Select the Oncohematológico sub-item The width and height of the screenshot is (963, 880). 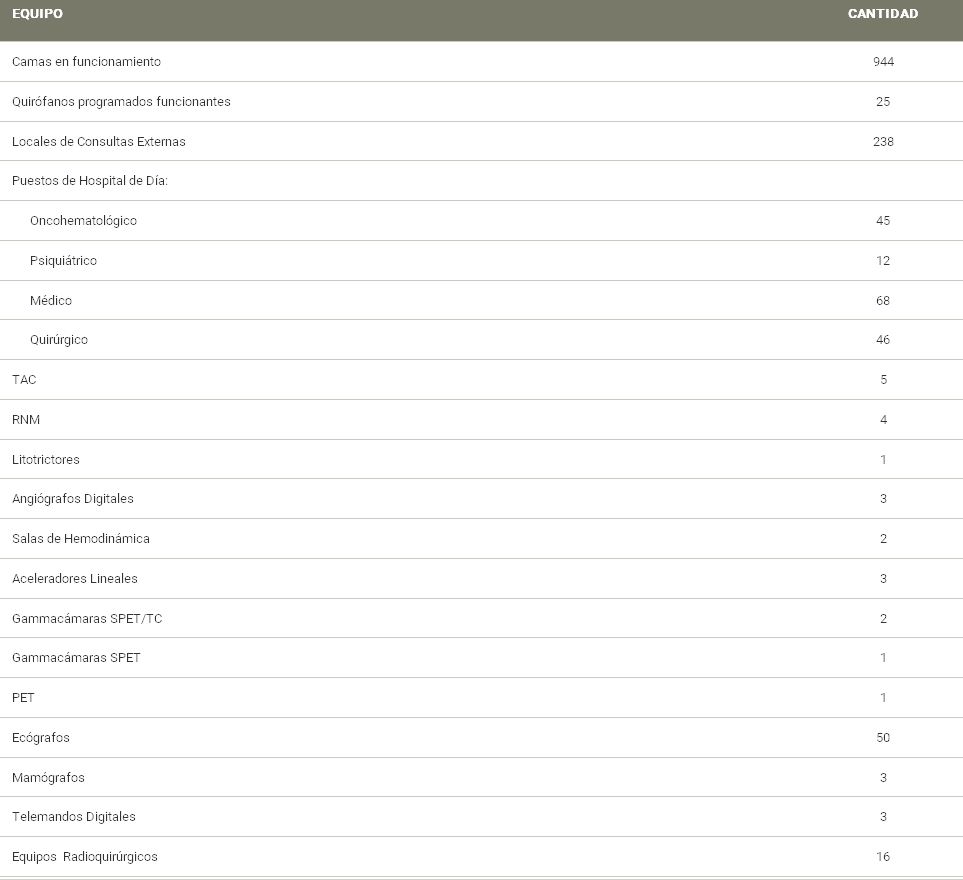pos(83,221)
